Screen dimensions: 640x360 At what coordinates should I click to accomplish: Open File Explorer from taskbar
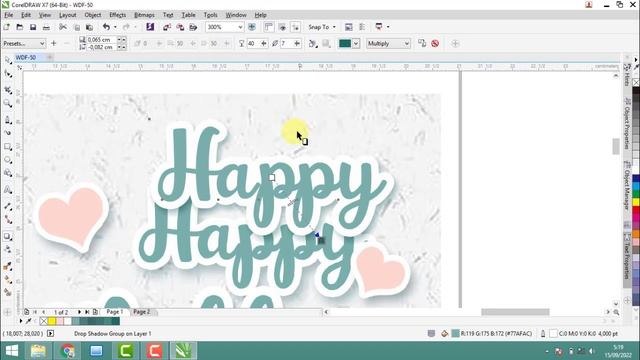tap(38, 351)
